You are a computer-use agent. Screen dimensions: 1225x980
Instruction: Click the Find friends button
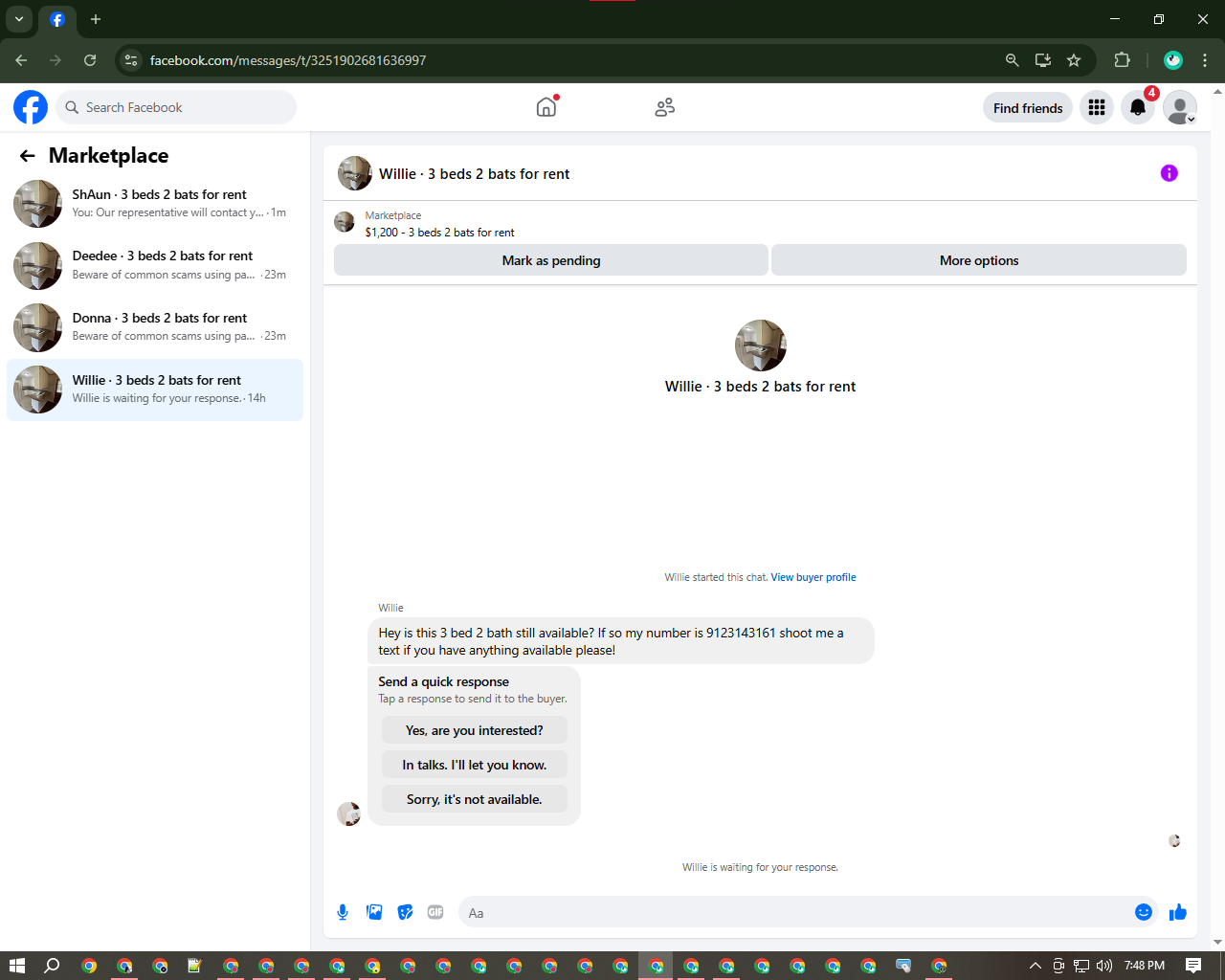pos(1028,108)
